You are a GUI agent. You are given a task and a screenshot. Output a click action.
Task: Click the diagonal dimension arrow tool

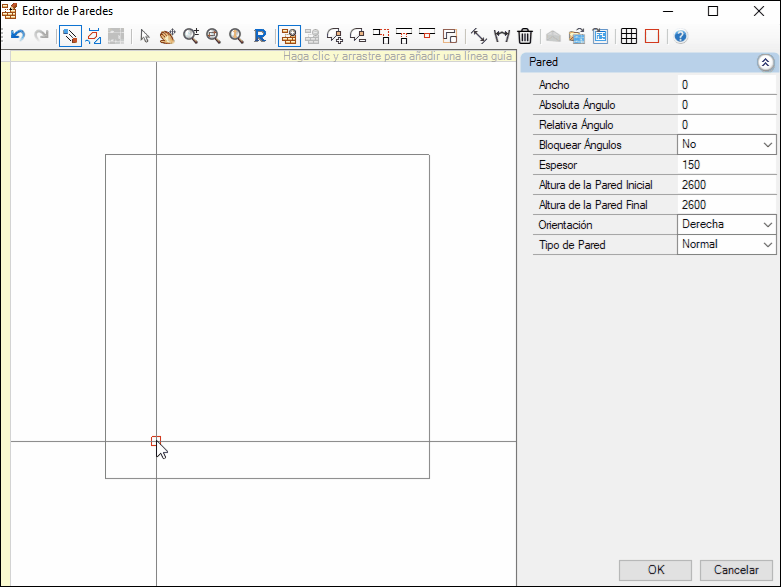(479, 36)
